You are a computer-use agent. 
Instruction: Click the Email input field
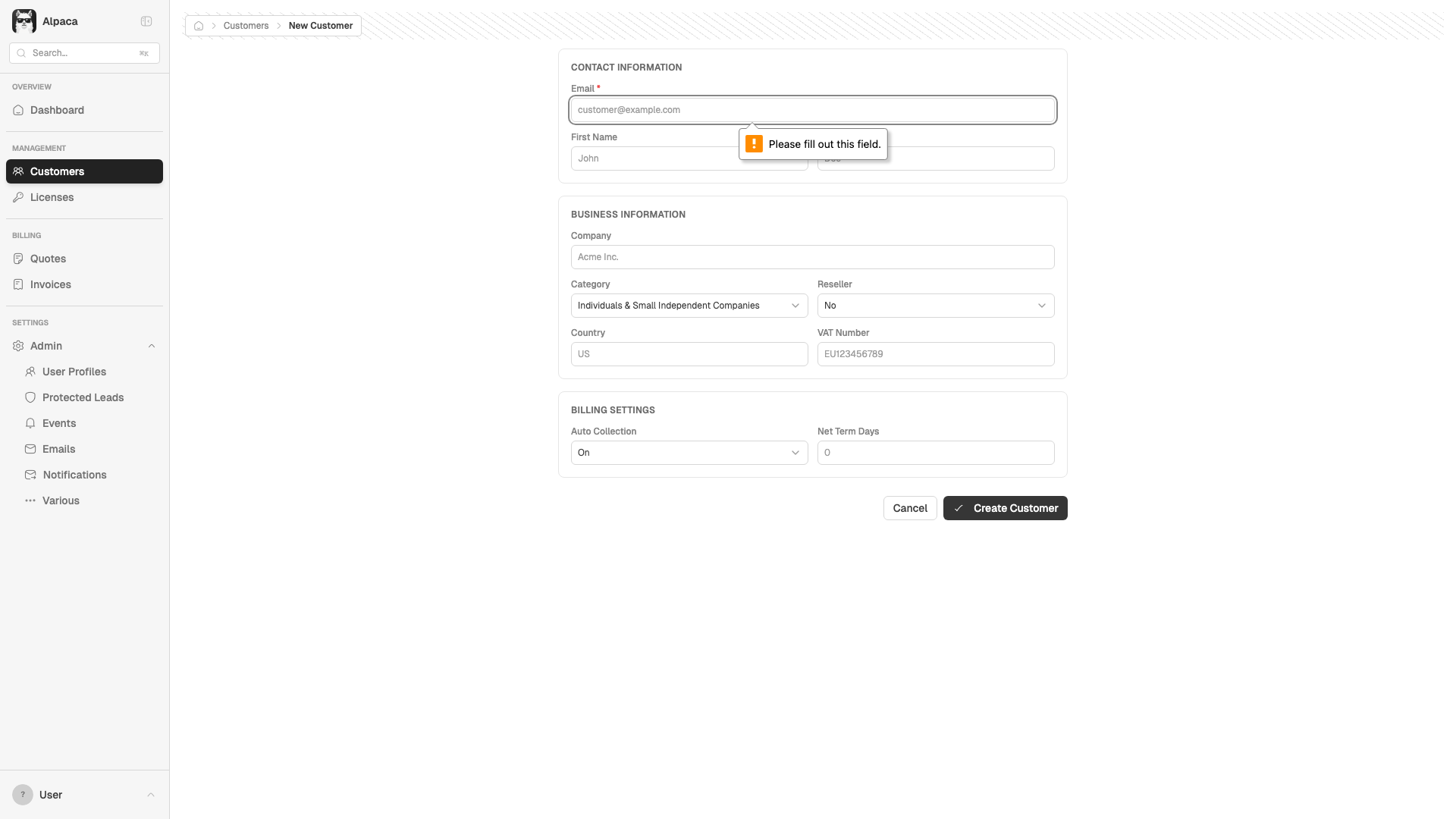tap(811, 110)
